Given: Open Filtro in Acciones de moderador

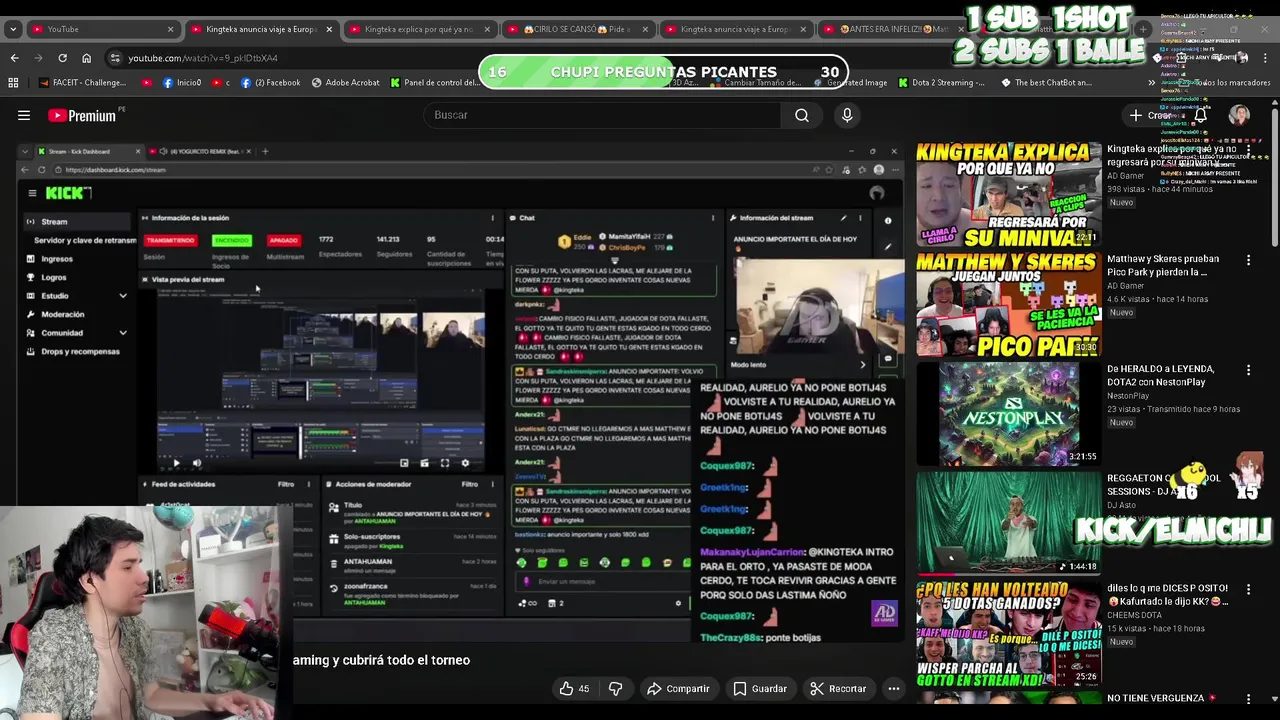Looking at the screenshot, I should click(469, 484).
